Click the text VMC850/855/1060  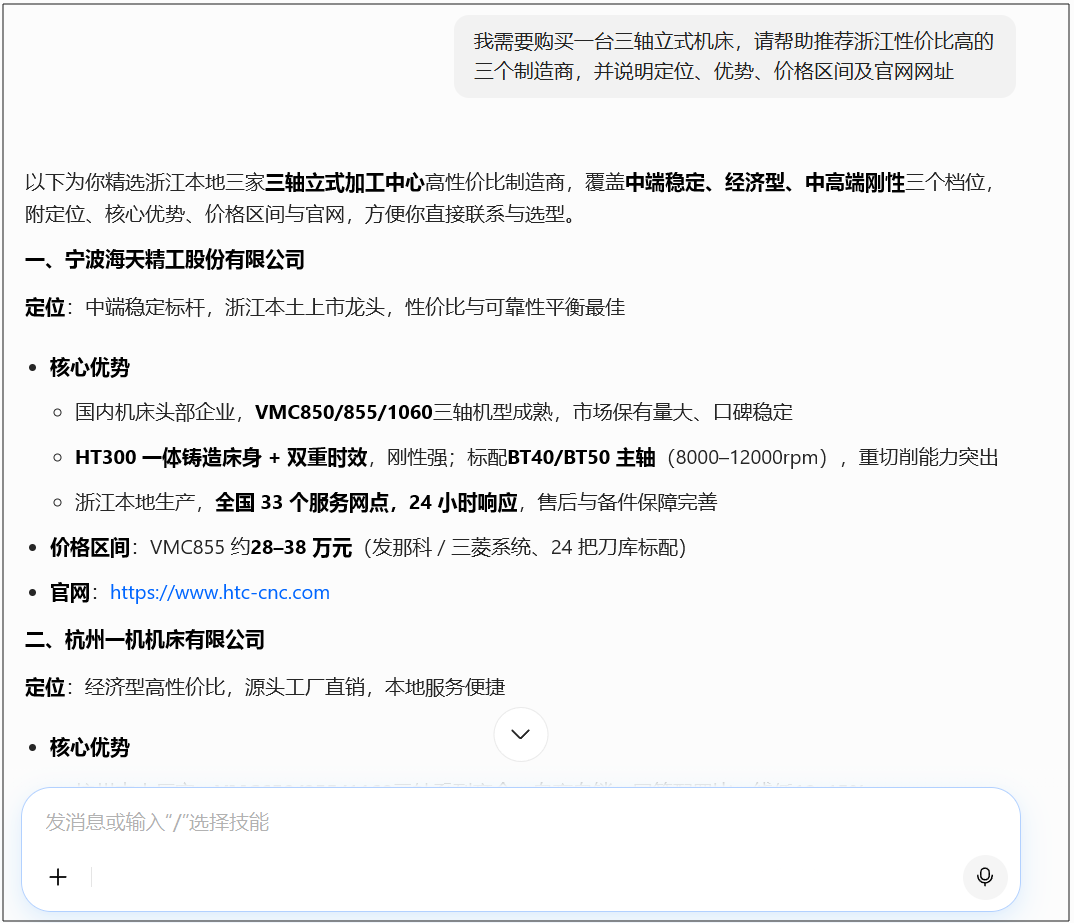(x=344, y=412)
